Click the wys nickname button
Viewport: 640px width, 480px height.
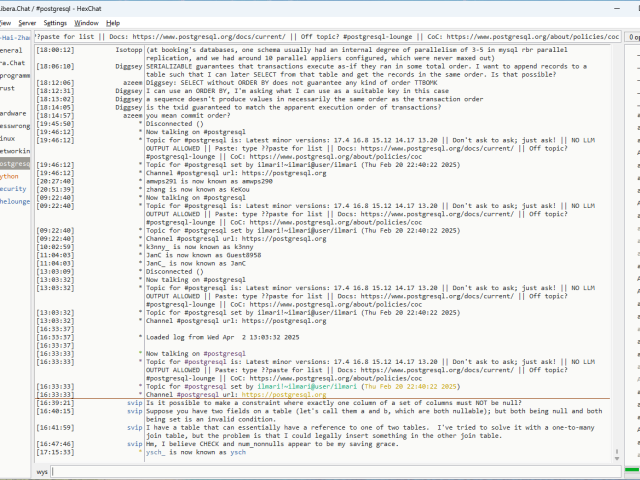tap(42, 470)
